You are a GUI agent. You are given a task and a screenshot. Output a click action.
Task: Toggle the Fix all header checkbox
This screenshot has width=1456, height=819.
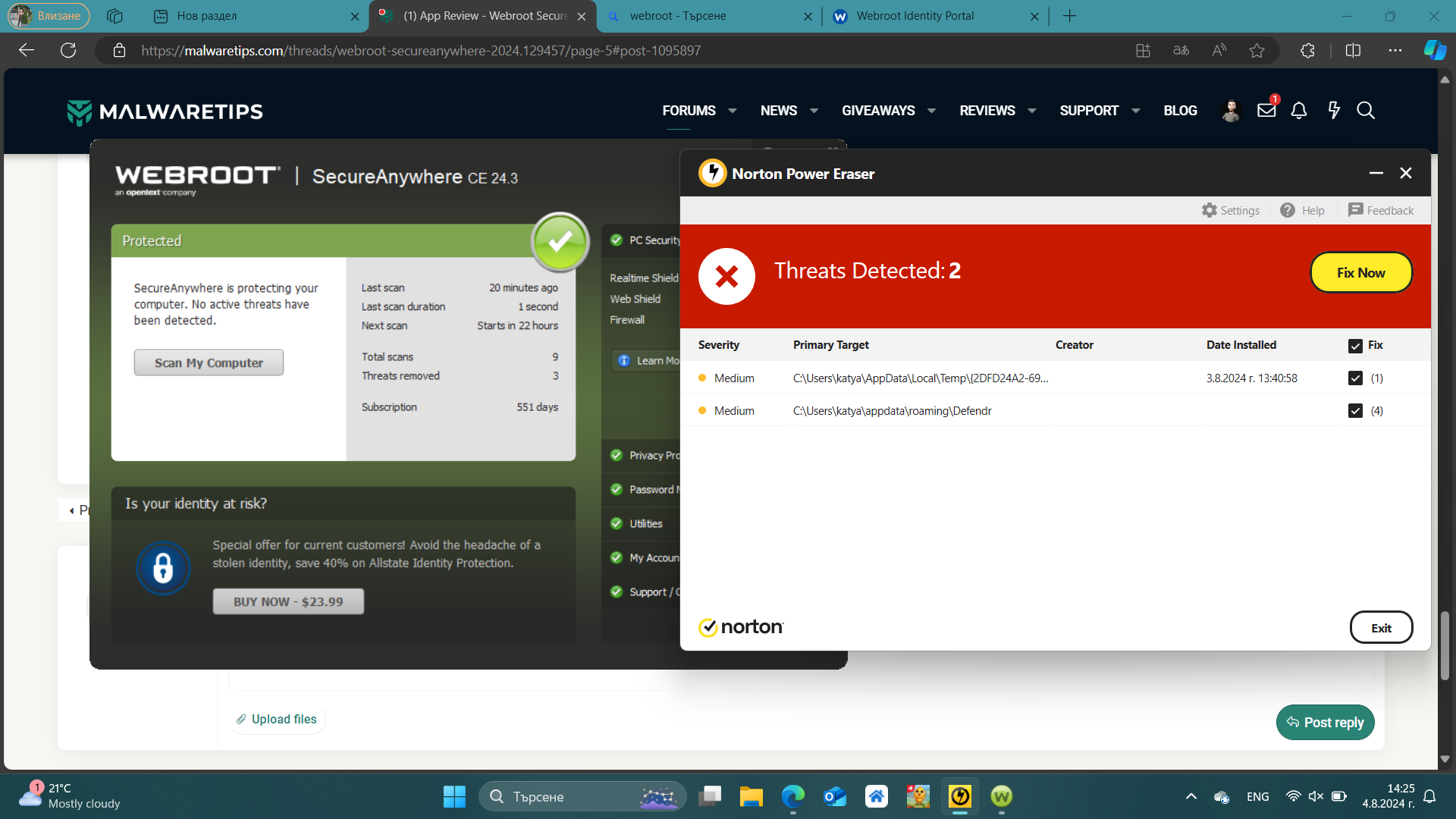click(x=1355, y=346)
